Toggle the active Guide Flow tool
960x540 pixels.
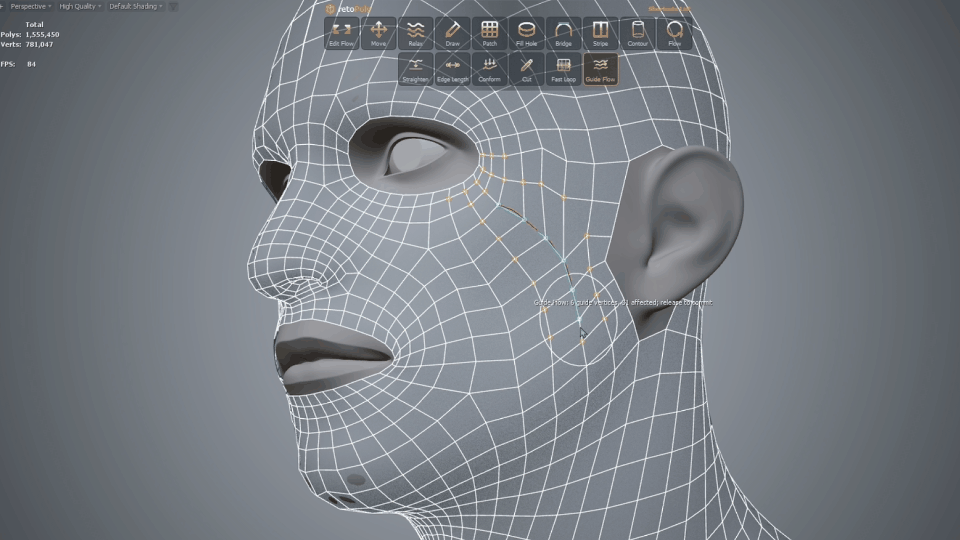coord(601,69)
